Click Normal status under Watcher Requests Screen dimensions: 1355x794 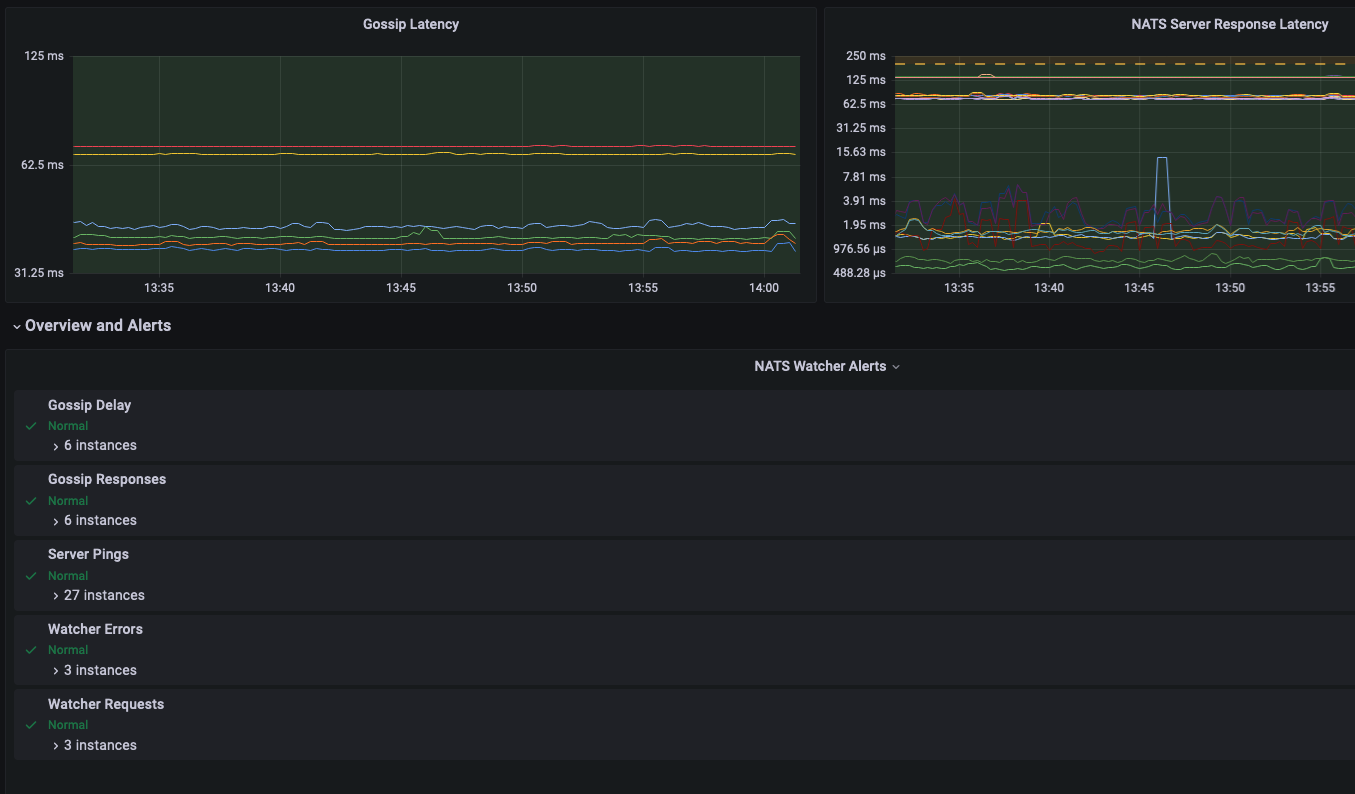pyautogui.click(x=68, y=725)
